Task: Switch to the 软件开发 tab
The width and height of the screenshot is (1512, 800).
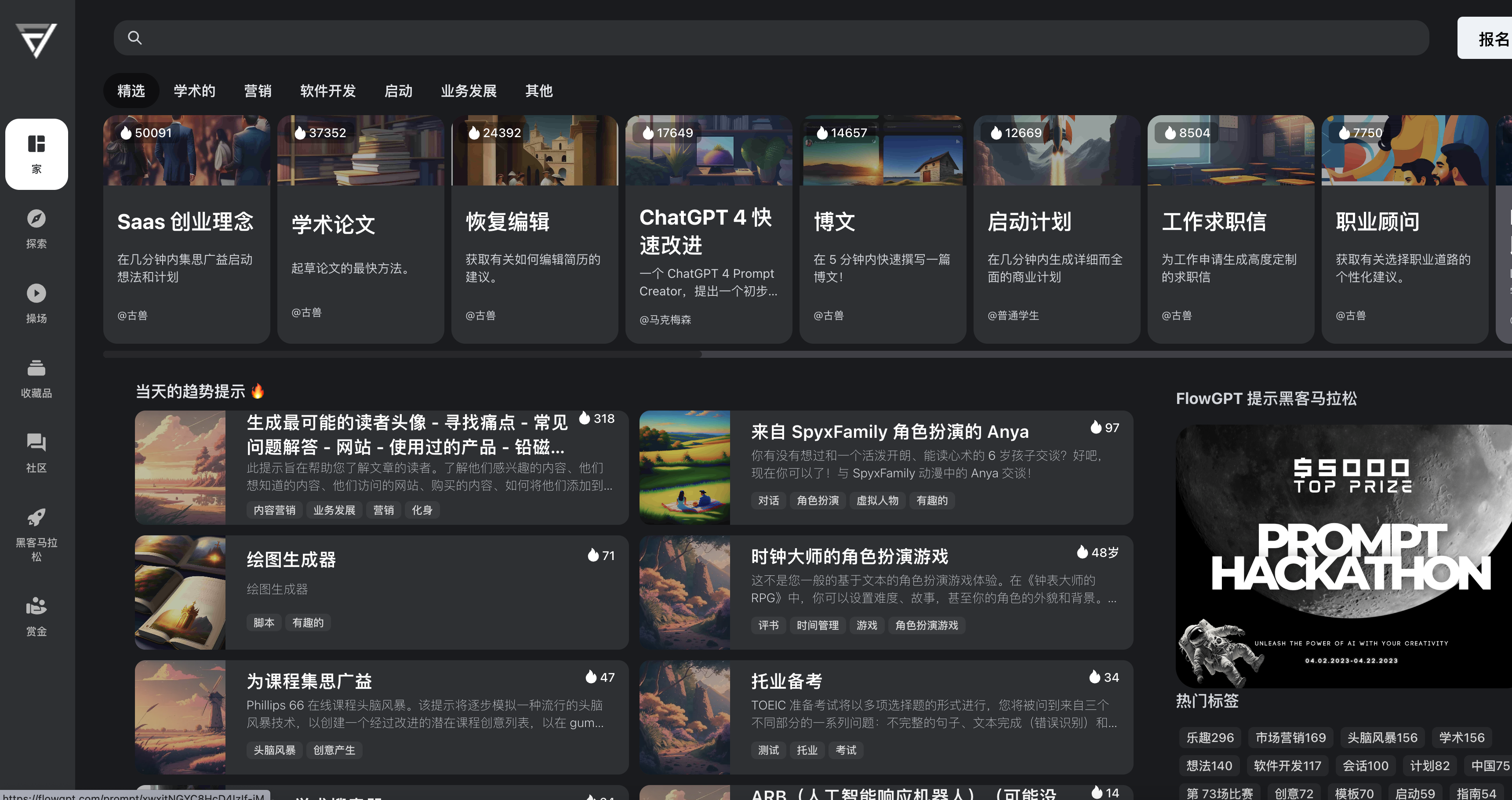Action: click(328, 91)
